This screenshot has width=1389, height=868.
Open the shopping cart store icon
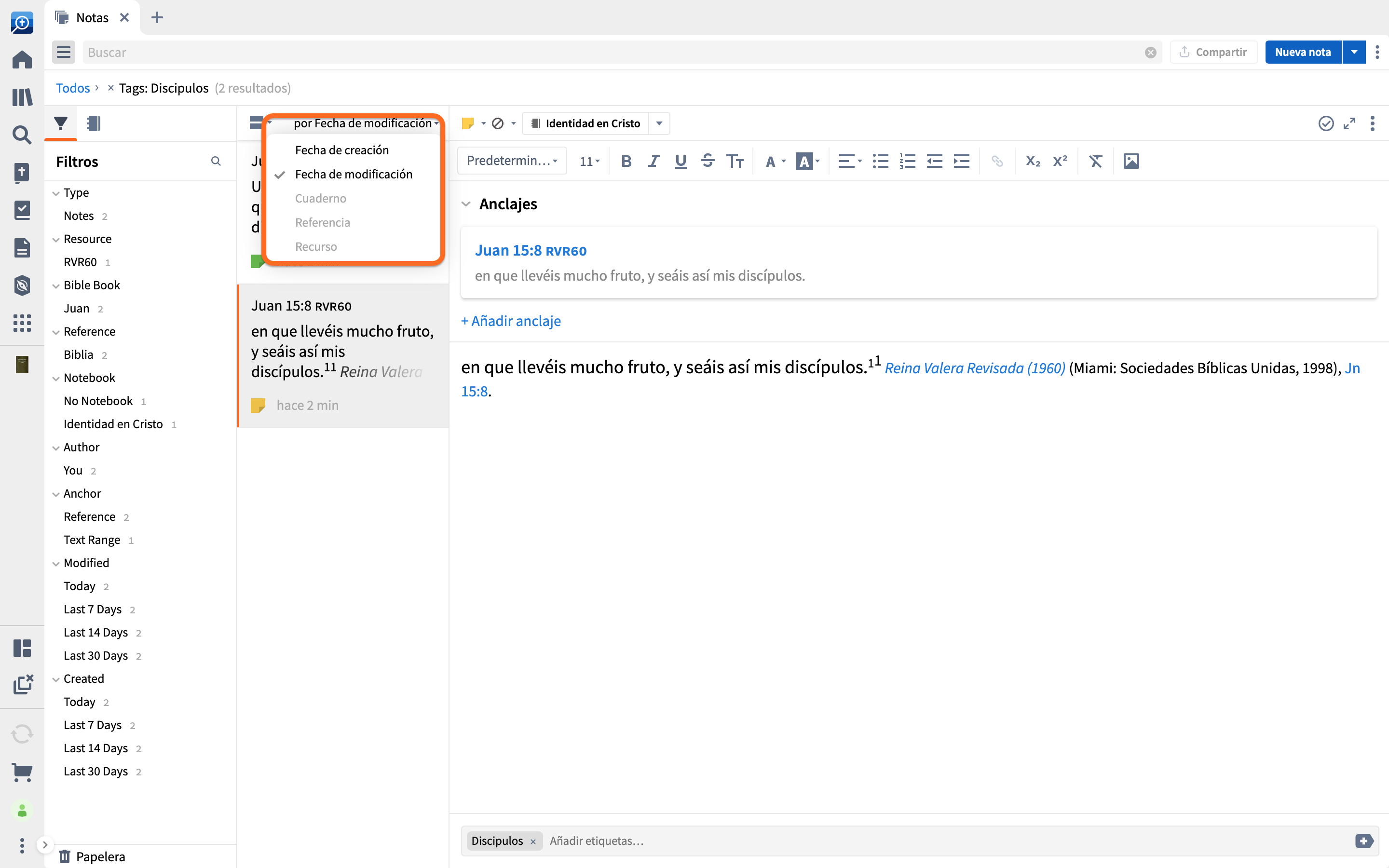pos(22,772)
